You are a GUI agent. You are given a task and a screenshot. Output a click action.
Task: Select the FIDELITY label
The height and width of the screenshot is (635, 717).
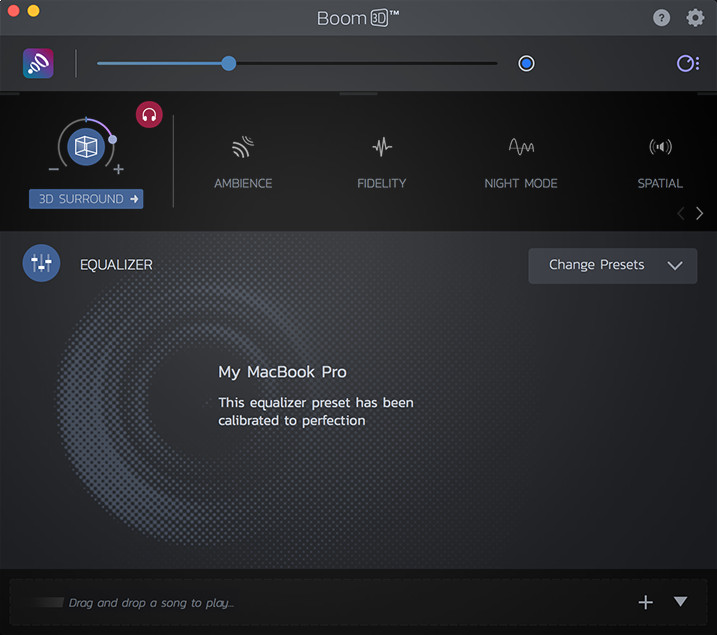tap(382, 183)
